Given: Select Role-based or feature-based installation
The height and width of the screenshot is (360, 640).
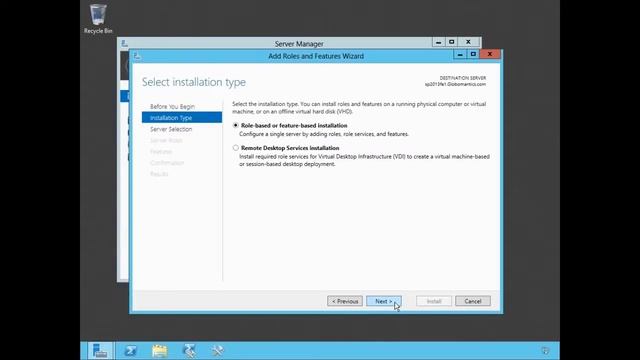Looking at the screenshot, I should (x=236, y=125).
